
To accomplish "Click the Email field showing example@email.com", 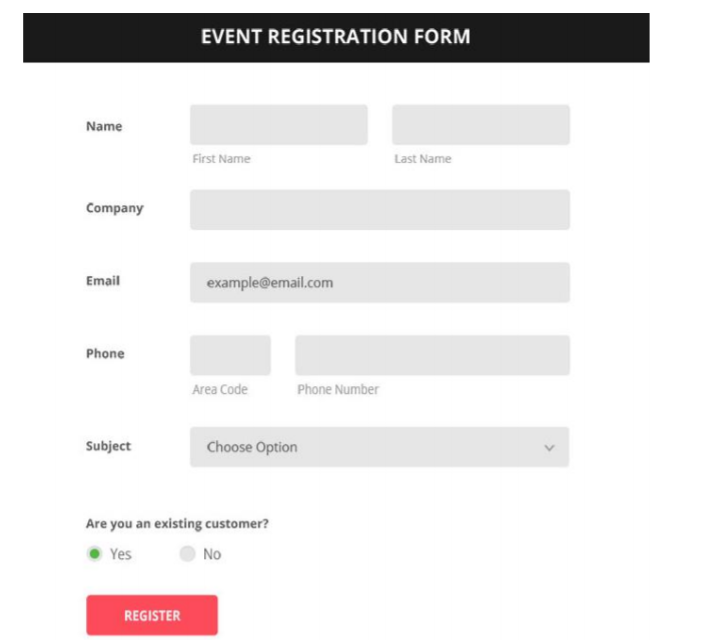I will 380,282.
